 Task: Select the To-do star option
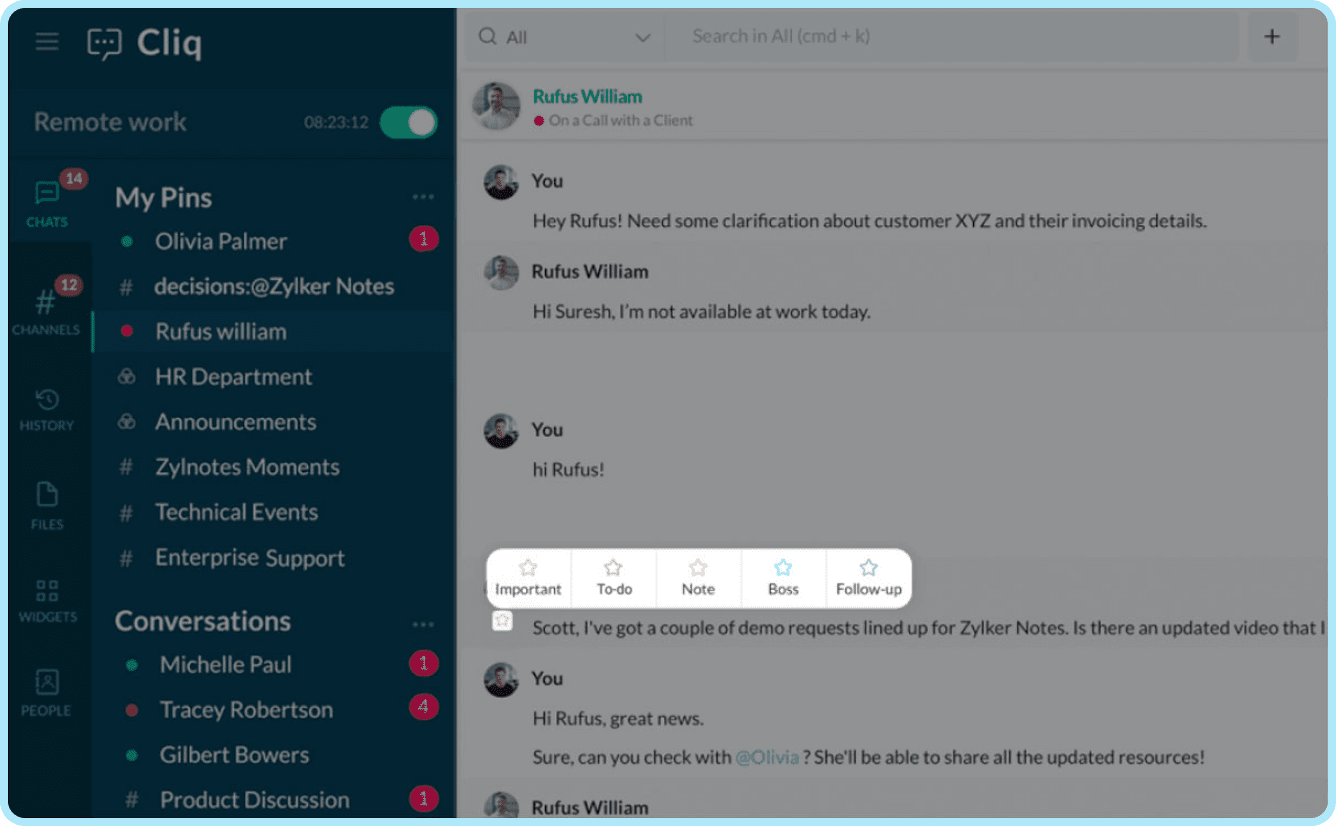tap(614, 578)
